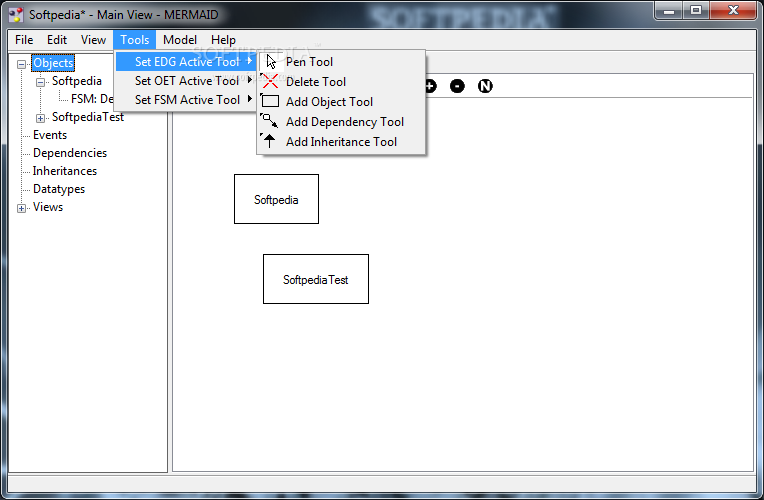Select the Events tree item
The image size is (764, 500).
pyautogui.click(x=50, y=135)
